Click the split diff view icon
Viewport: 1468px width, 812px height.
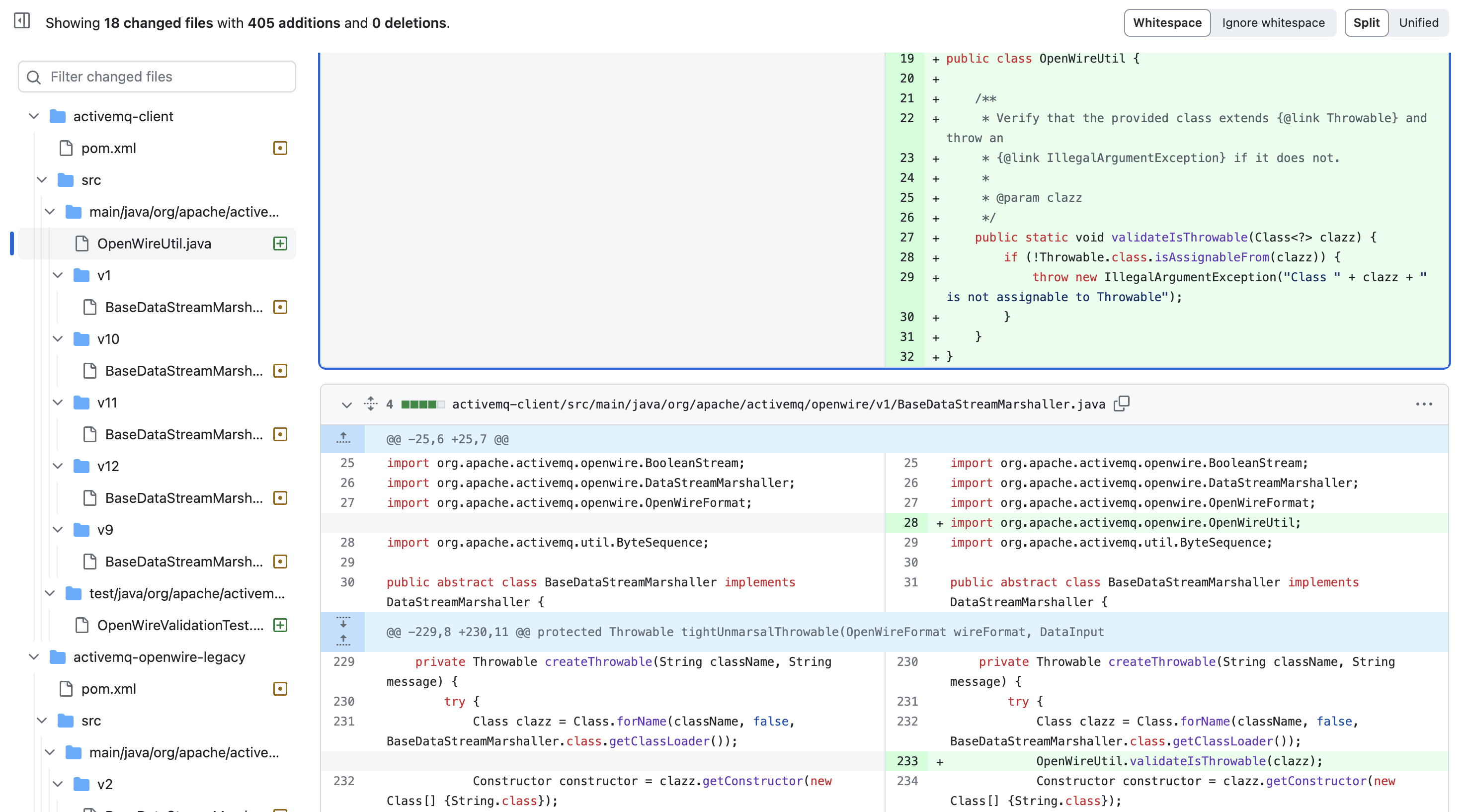[x=1367, y=22]
